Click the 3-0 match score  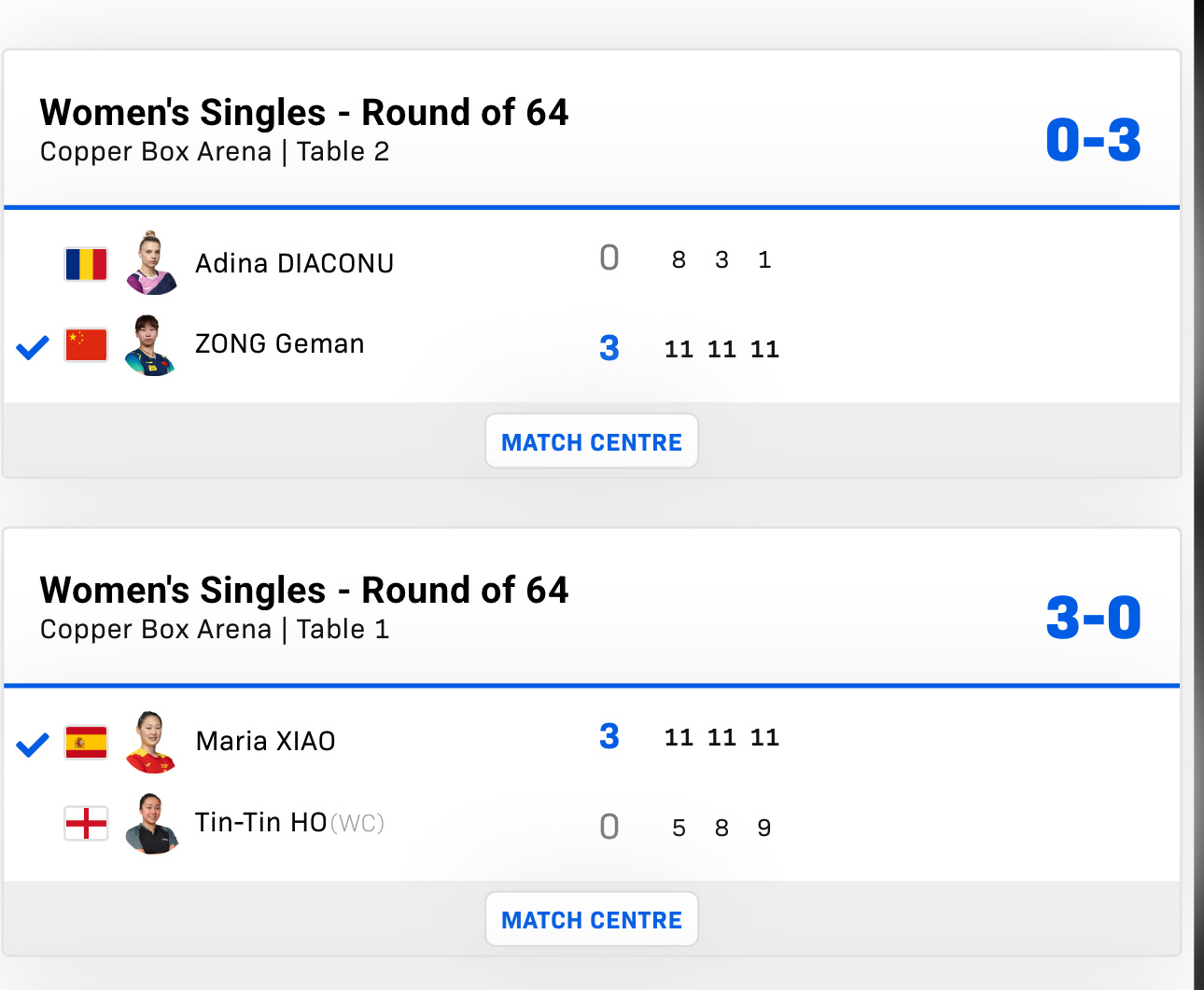(x=1093, y=619)
